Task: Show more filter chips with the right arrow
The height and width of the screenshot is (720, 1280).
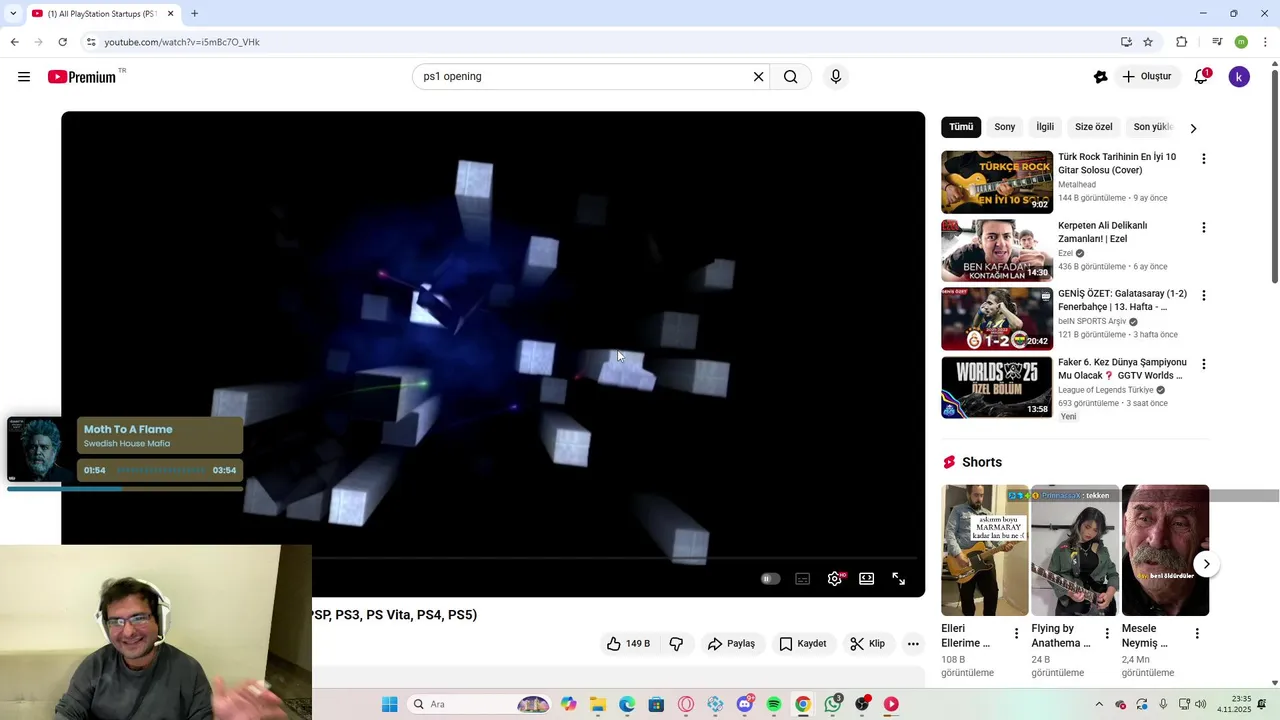Action: [x=1193, y=128]
